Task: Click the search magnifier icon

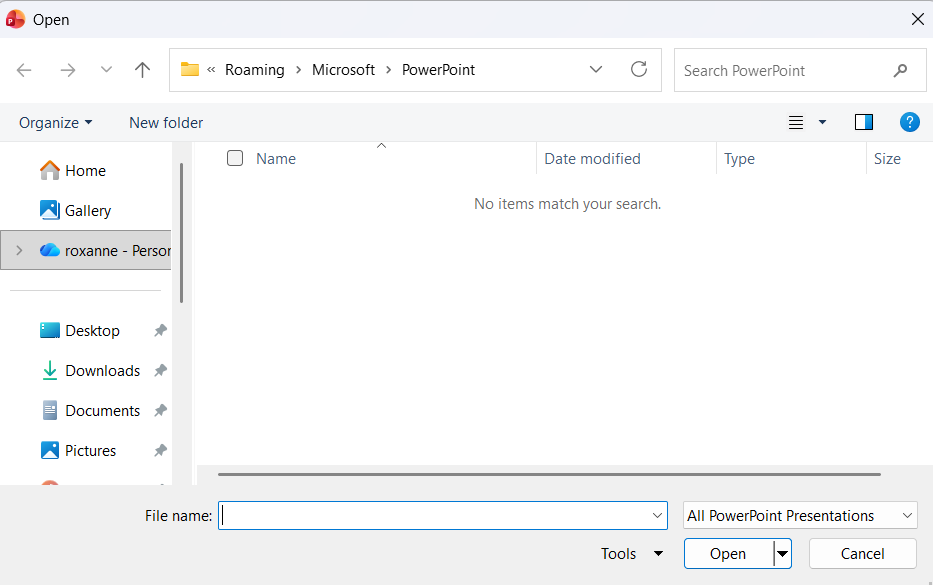Action: 900,71
